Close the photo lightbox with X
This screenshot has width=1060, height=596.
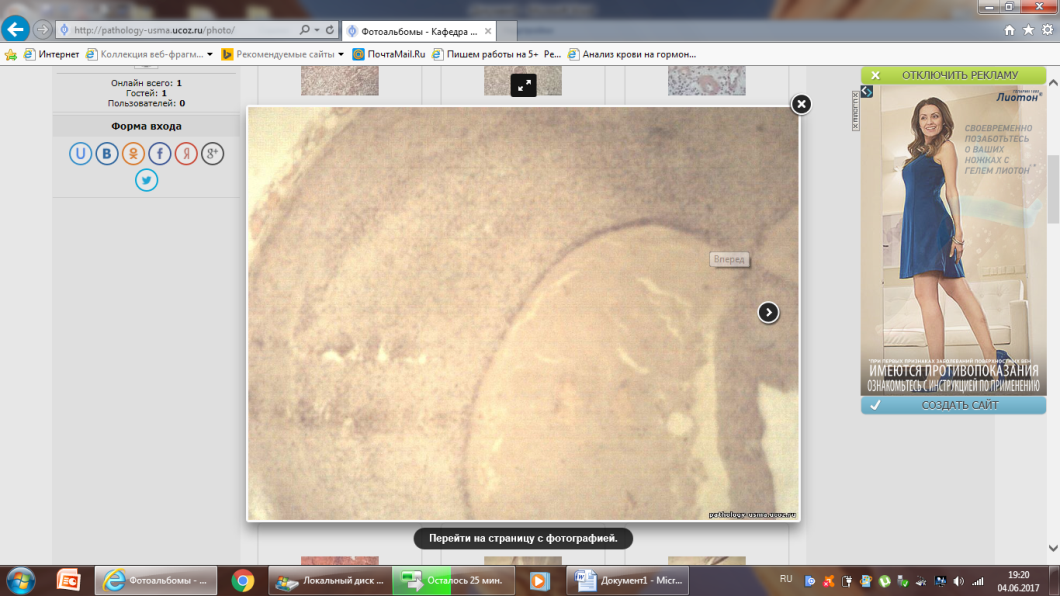(801, 104)
